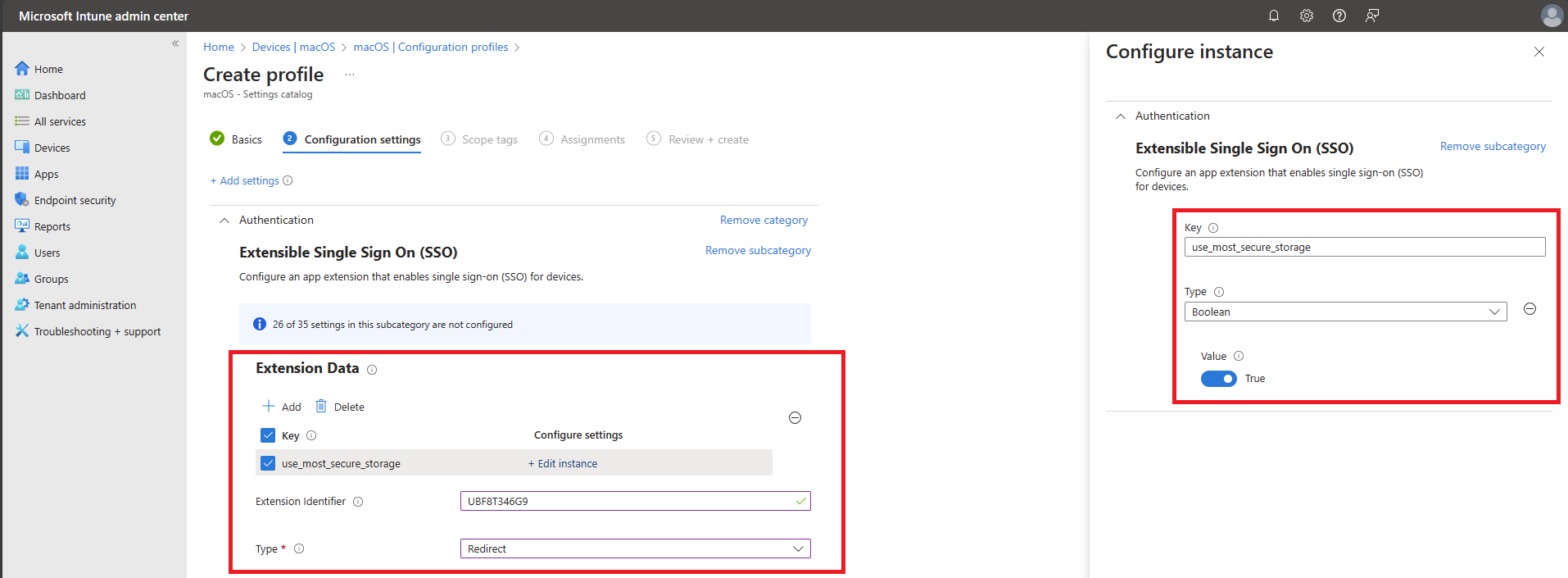Viewport: 1568px width, 578px height.
Task: Uncheck use_most_secure_storage row checkbox
Action: coord(268,463)
